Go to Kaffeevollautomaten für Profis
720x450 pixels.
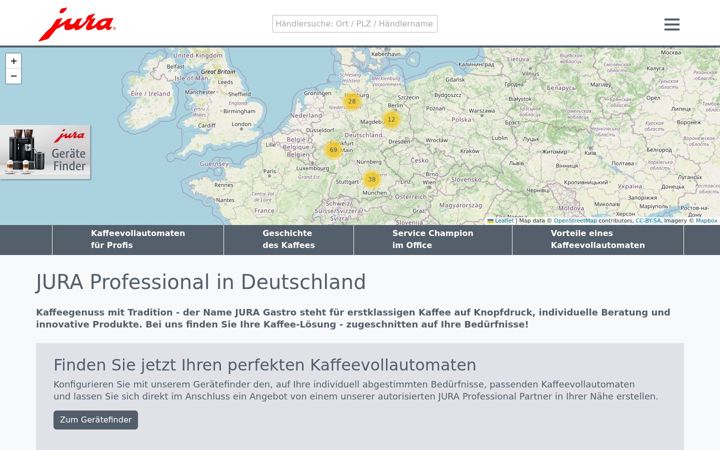point(138,239)
